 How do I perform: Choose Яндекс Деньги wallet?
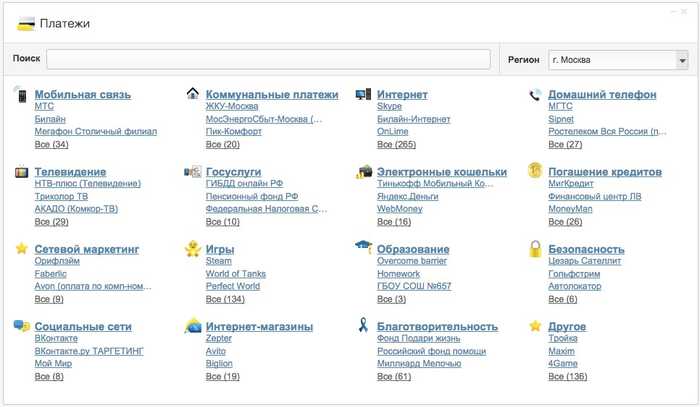(x=408, y=196)
